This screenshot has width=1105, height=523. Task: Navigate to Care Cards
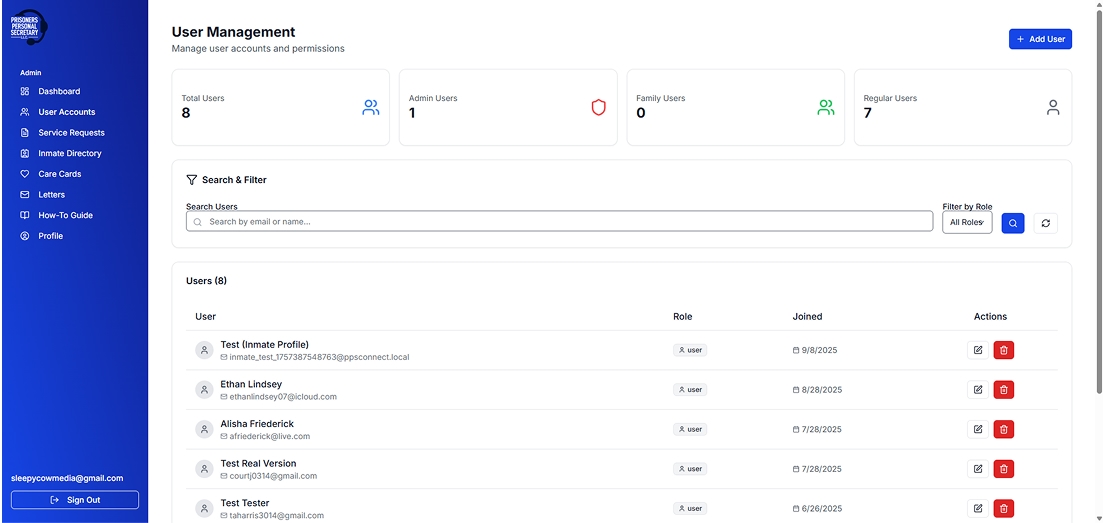[59, 174]
